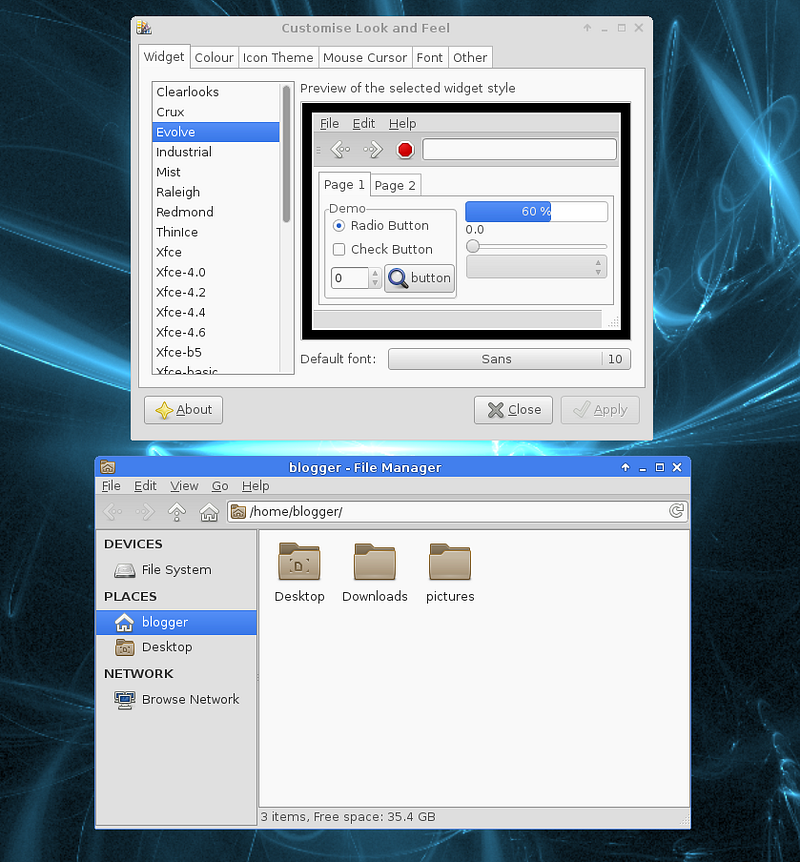Open File menu in File Manager
The height and width of the screenshot is (862, 800).
coord(111,486)
